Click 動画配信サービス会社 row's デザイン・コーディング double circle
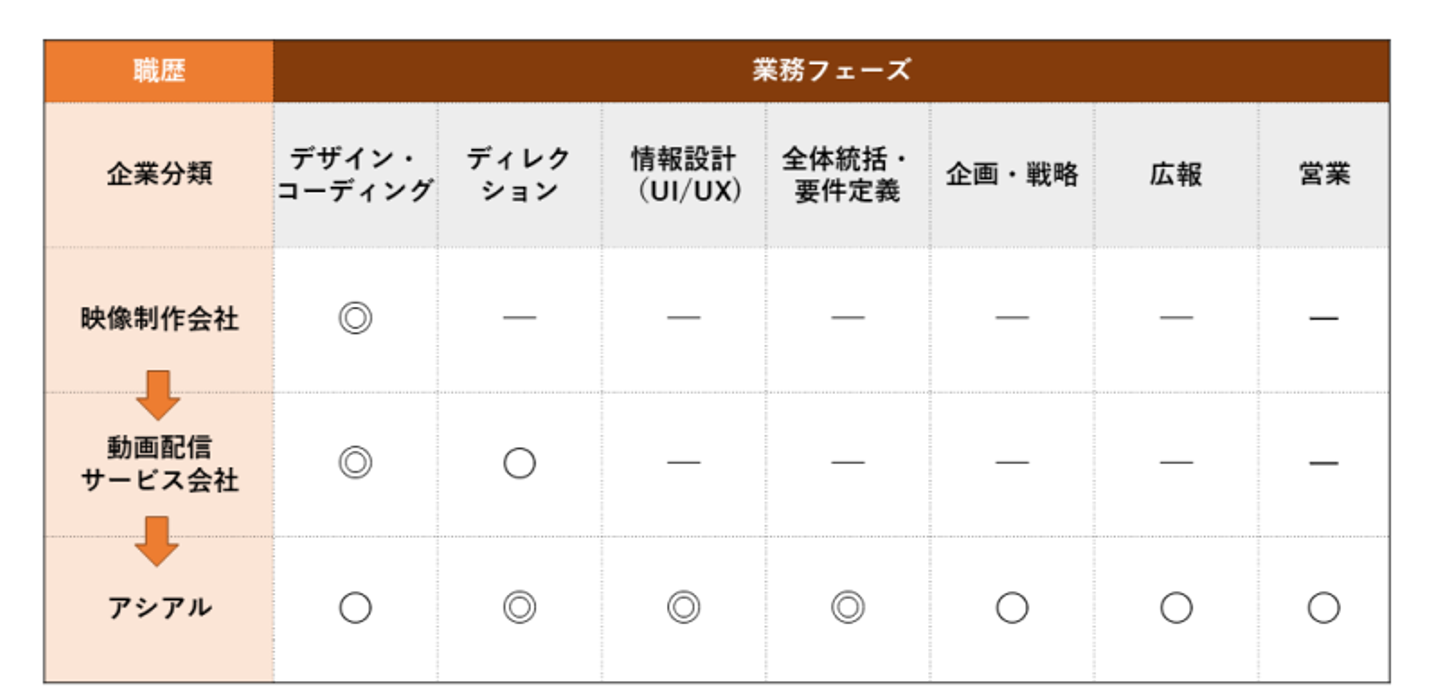The height and width of the screenshot is (698, 1440). click(355, 463)
